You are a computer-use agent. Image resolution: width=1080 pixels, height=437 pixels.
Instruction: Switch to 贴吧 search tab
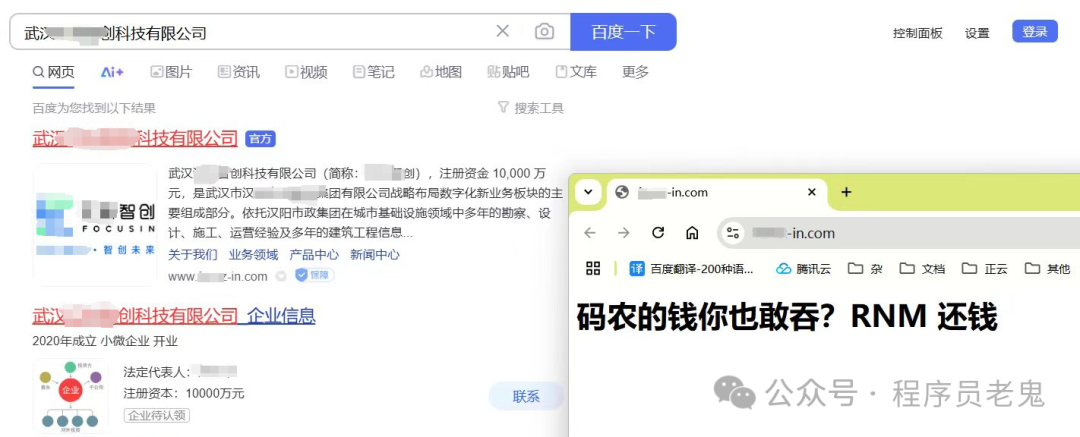(x=508, y=72)
